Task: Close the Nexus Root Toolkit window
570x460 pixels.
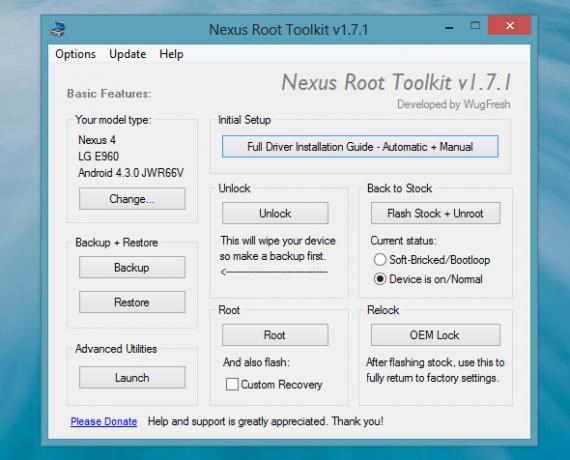Action: (510, 25)
